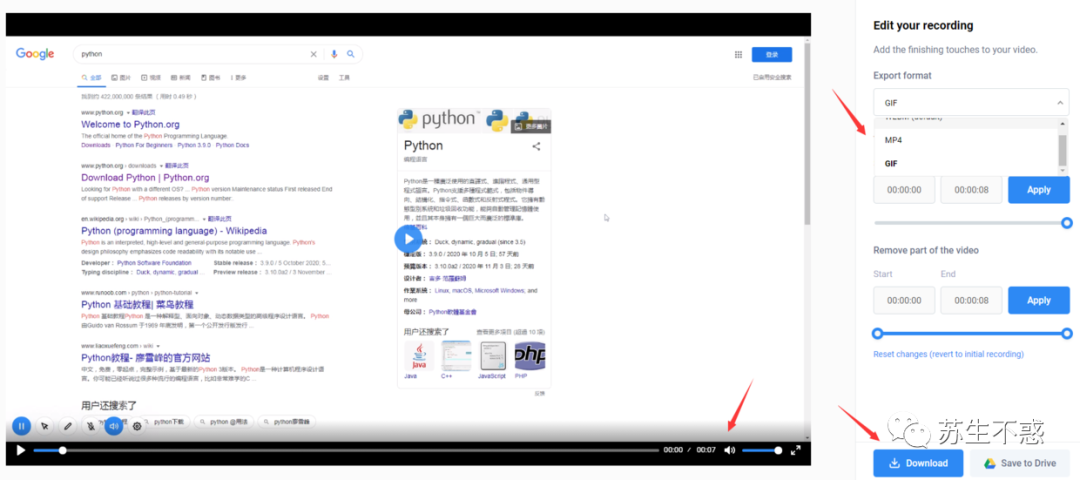1080x480 pixels.
Task: Click the Apply button below the format list
Action: coord(1039,189)
